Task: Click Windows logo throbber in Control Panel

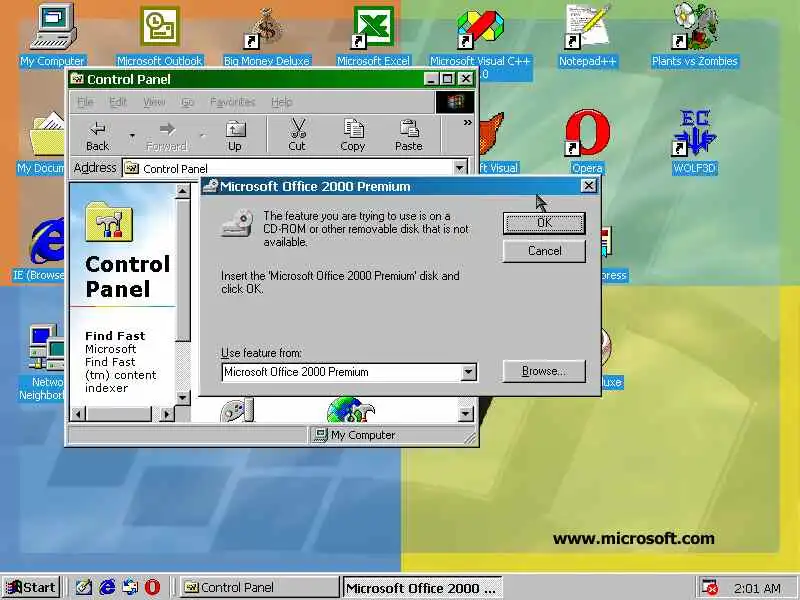Action: coord(455,102)
